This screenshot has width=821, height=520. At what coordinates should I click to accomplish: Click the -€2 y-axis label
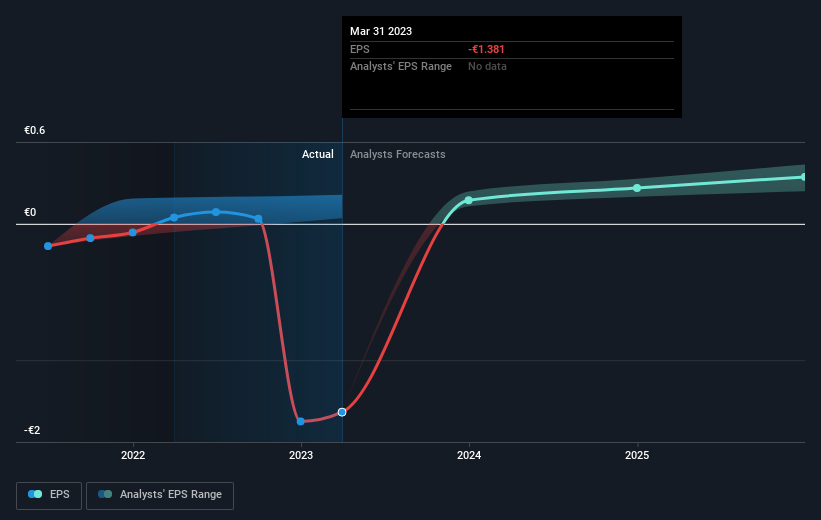(32, 430)
